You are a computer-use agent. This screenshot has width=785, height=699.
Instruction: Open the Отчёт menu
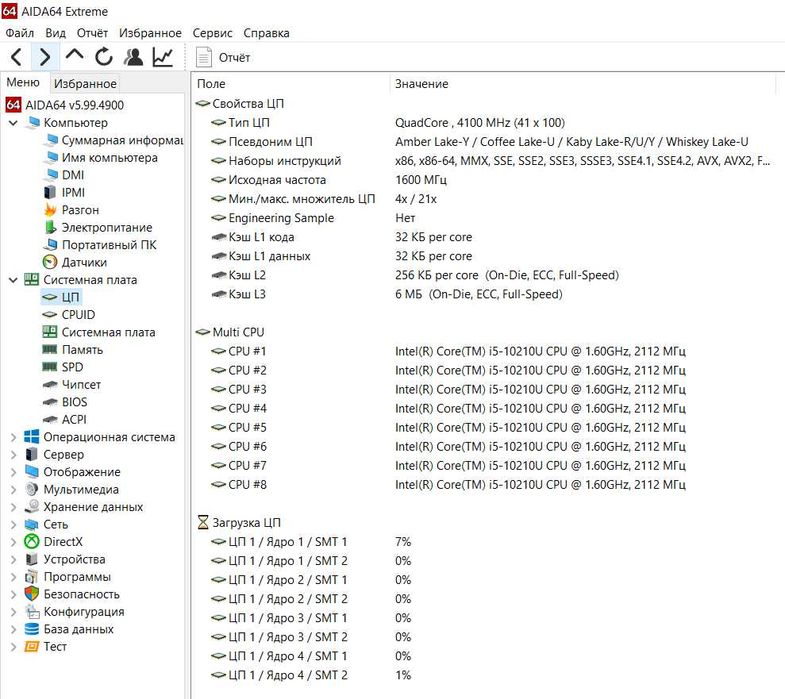(92, 33)
